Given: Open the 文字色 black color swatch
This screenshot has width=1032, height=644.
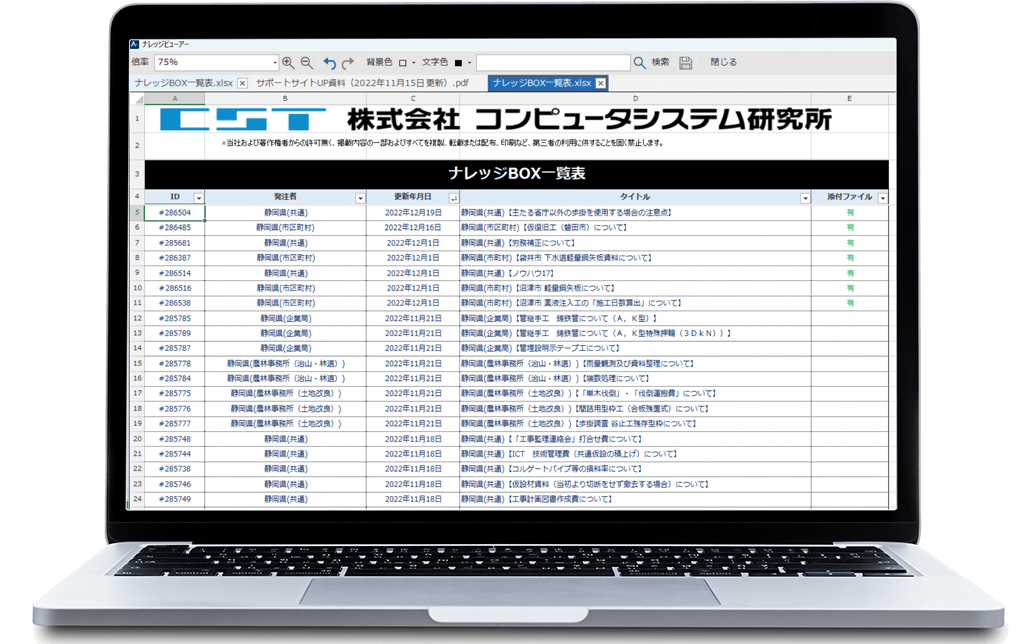Looking at the screenshot, I should (458, 62).
